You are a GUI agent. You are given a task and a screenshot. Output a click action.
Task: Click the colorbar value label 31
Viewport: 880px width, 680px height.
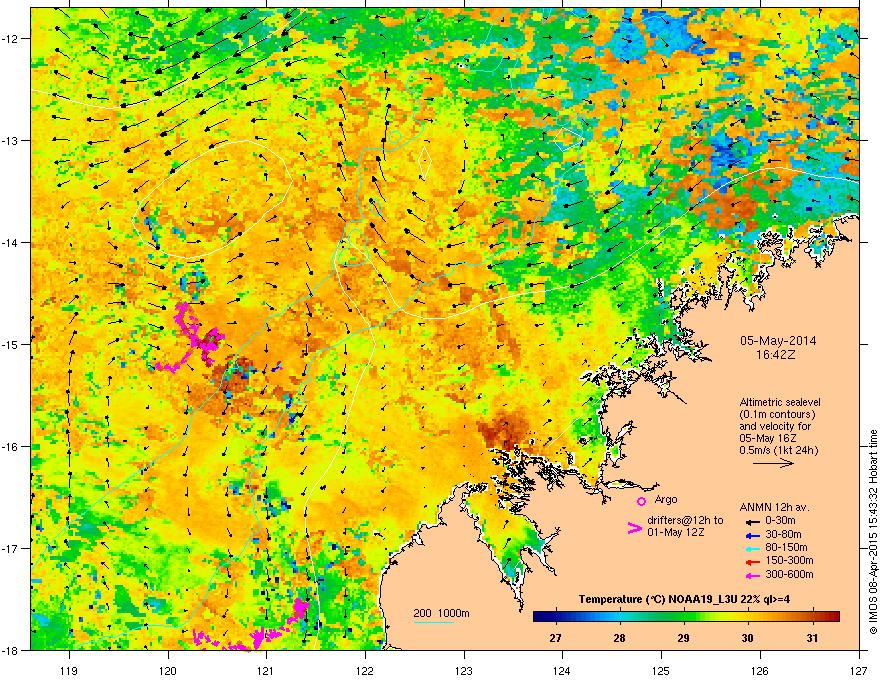click(812, 638)
